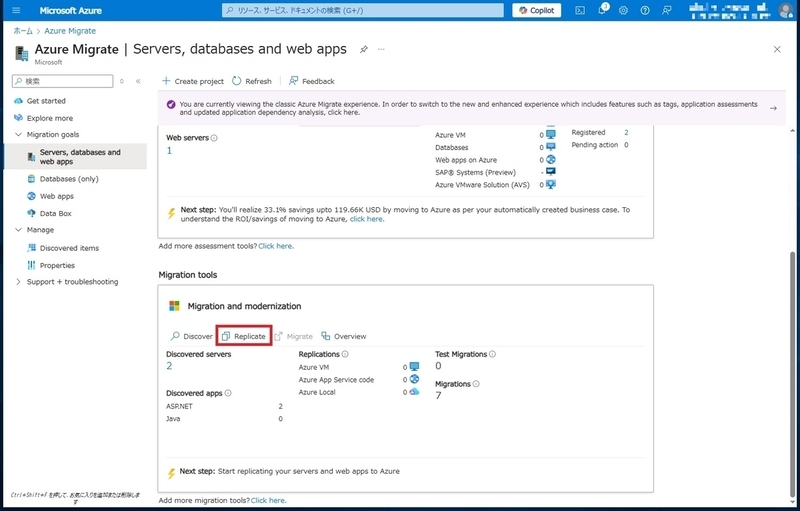Click the page vertical scrollbar

[793, 375]
